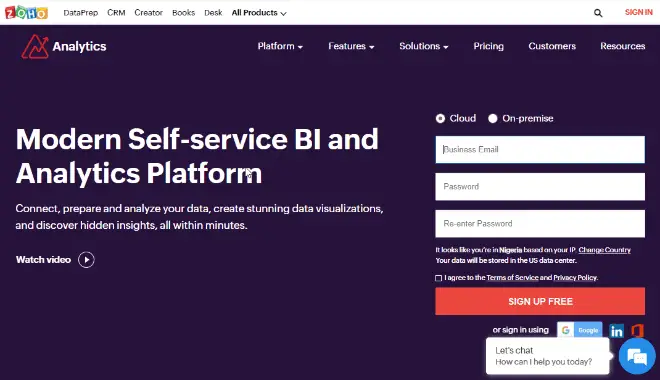The image size is (660, 380).
Task: Expand the Platform menu
Action: [x=280, y=46]
